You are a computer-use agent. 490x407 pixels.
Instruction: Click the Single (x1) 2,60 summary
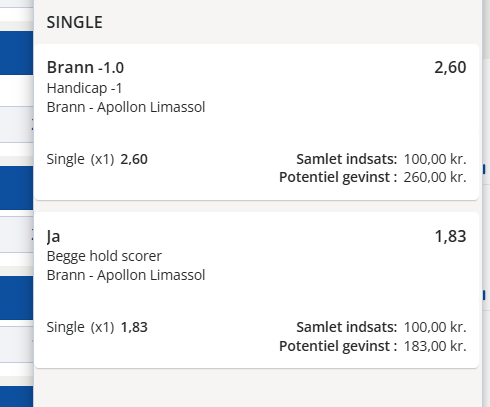pos(97,159)
